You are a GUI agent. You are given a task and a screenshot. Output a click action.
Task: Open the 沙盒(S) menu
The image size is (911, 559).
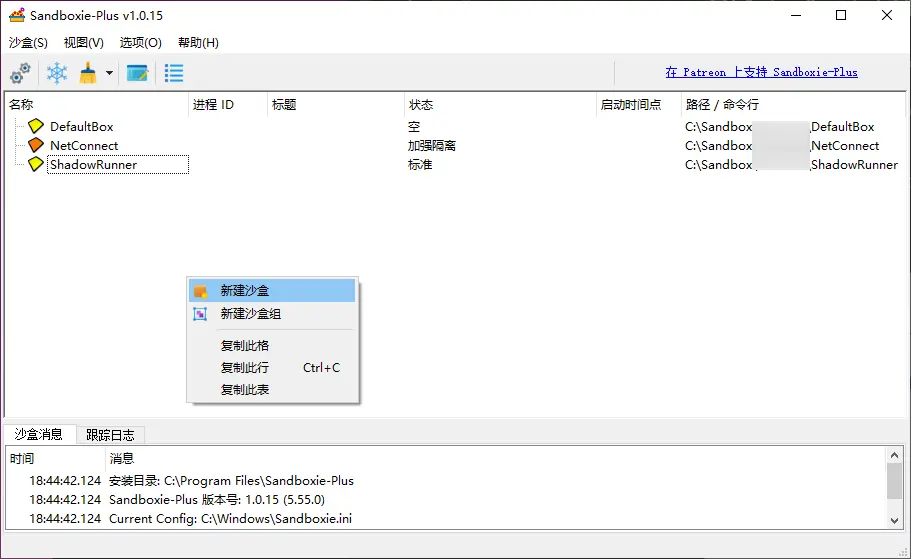[x=28, y=42]
